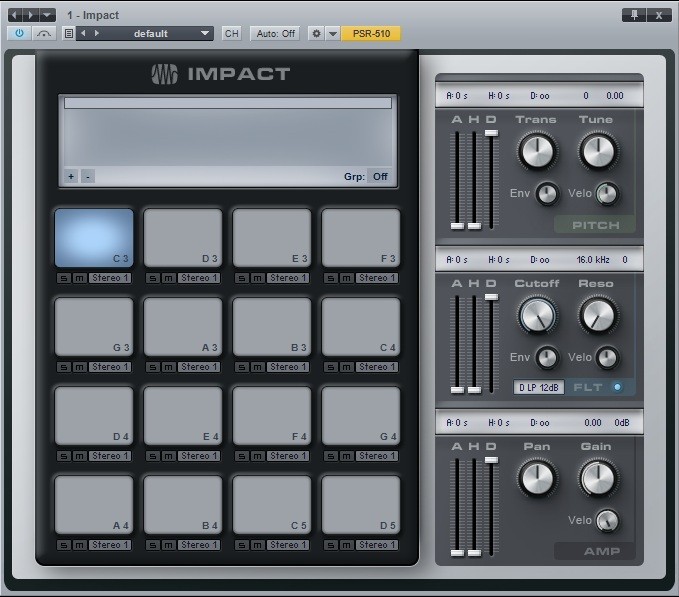
Task: Click the Pitch envelope D slider handle
Action: (491, 133)
